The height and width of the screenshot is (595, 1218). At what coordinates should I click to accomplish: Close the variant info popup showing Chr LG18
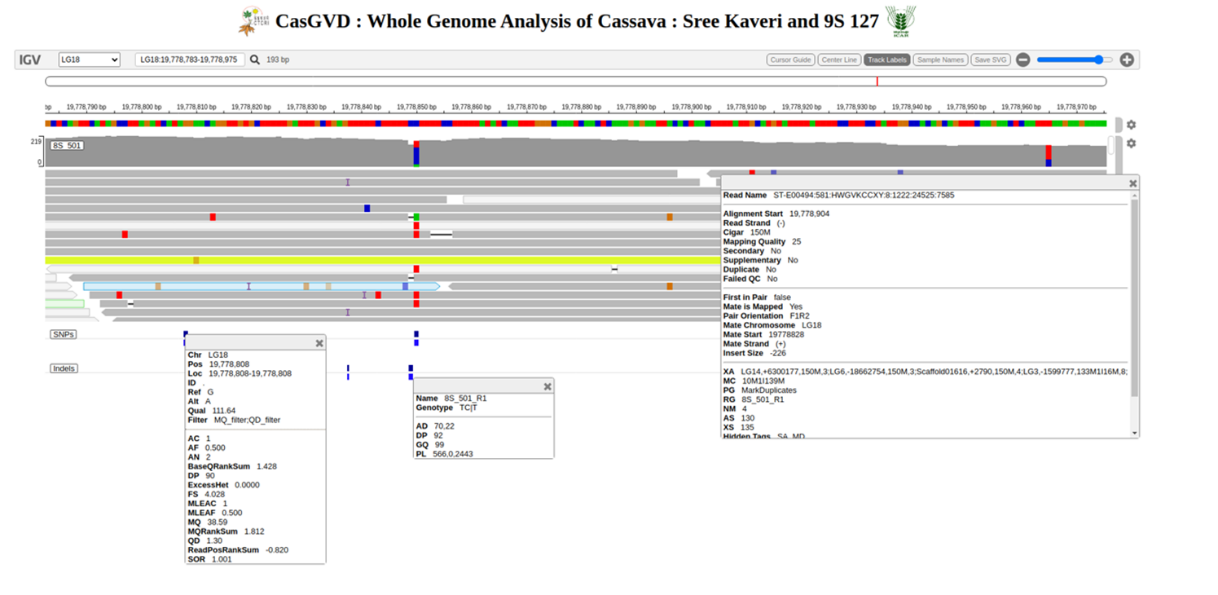tap(319, 343)
